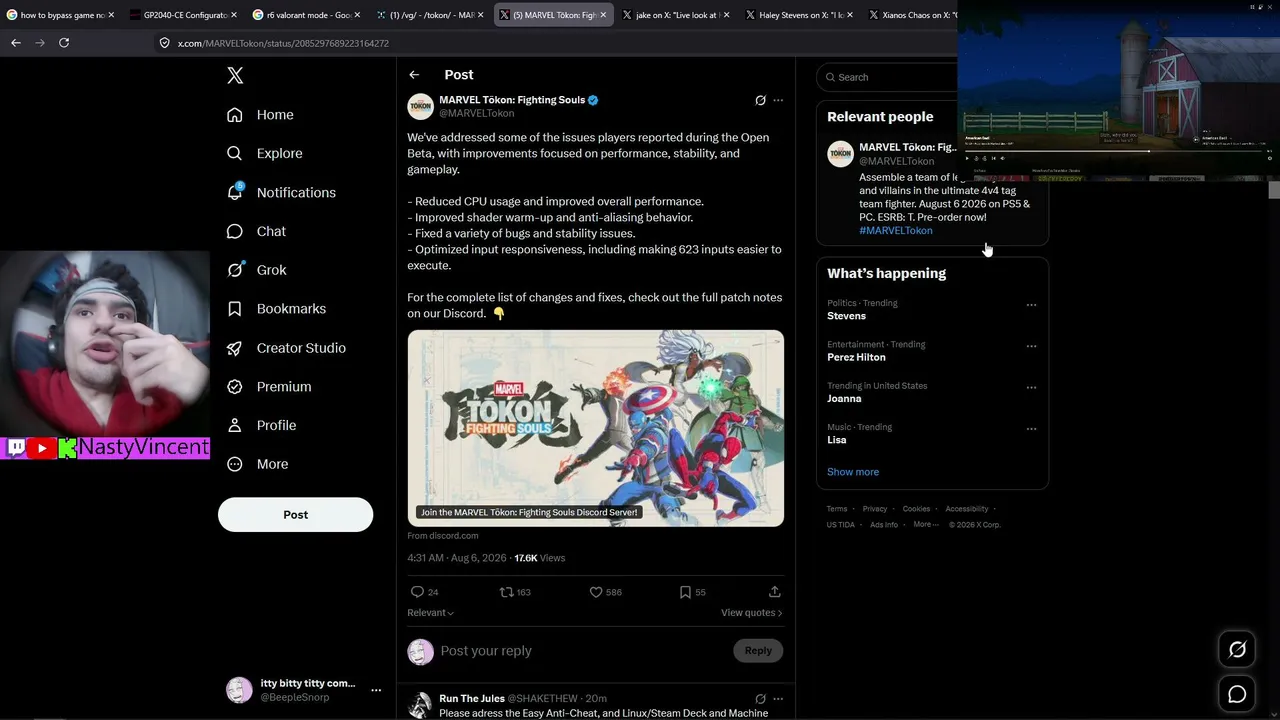Click the back arrow beside the Post heading
This screenshot has height=720, width=1280.
point(414,75)
